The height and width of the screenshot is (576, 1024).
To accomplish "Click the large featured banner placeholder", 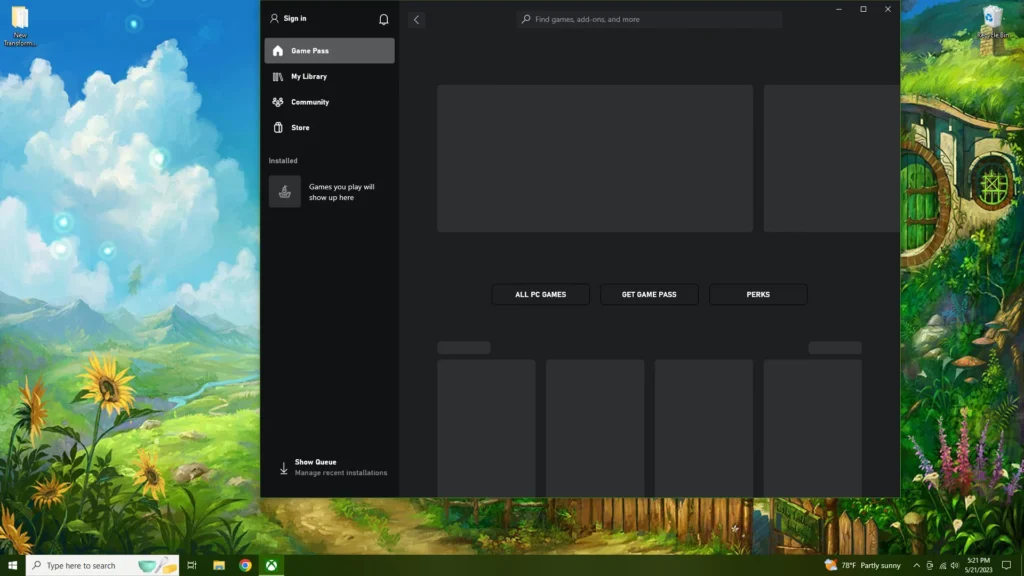I will [x=595, y=158].
